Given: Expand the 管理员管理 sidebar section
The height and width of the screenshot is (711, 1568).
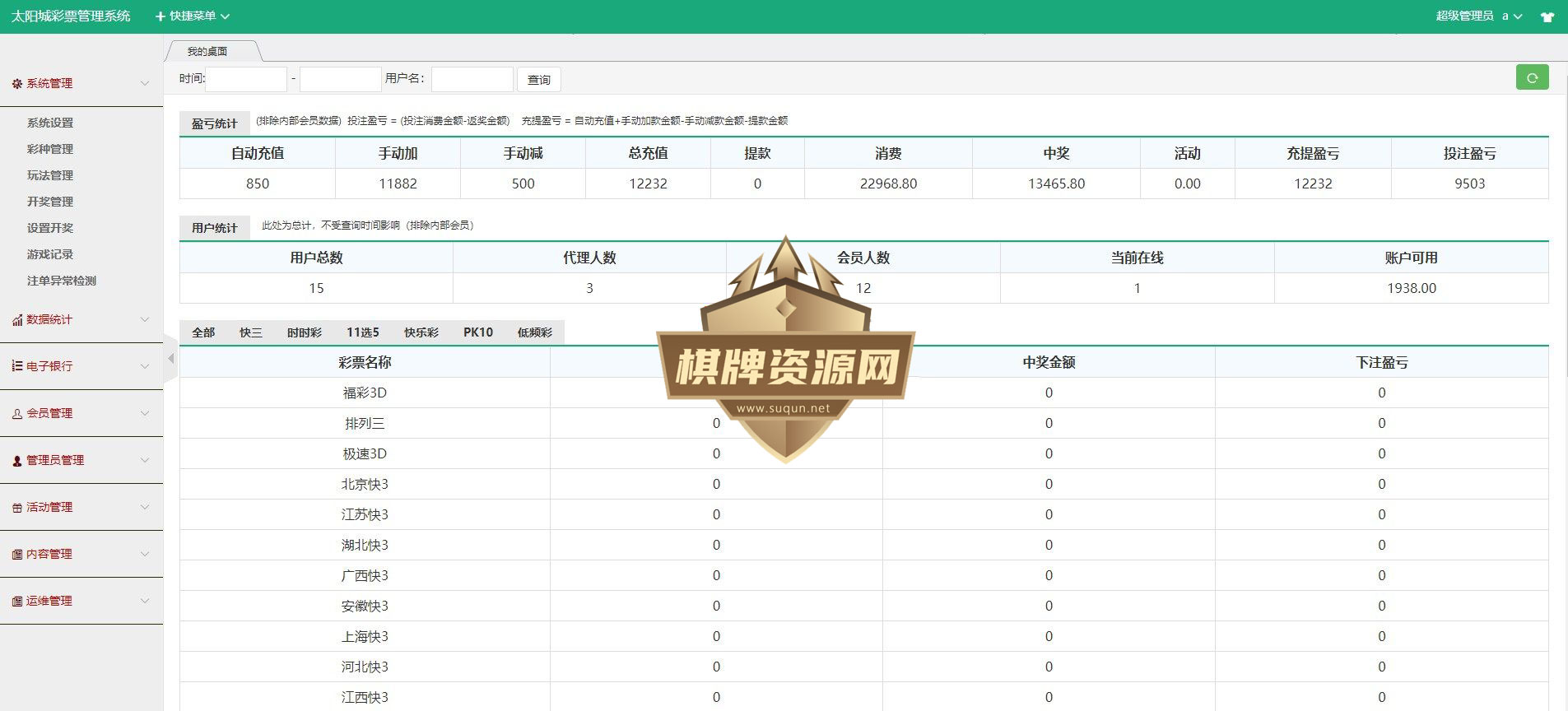Looking at the screenshot, I should click(x=81, y=460).
